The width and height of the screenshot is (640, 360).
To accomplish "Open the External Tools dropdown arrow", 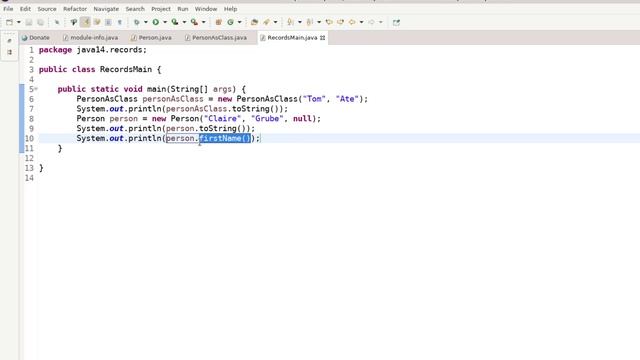I will click(x=203, y=22).
